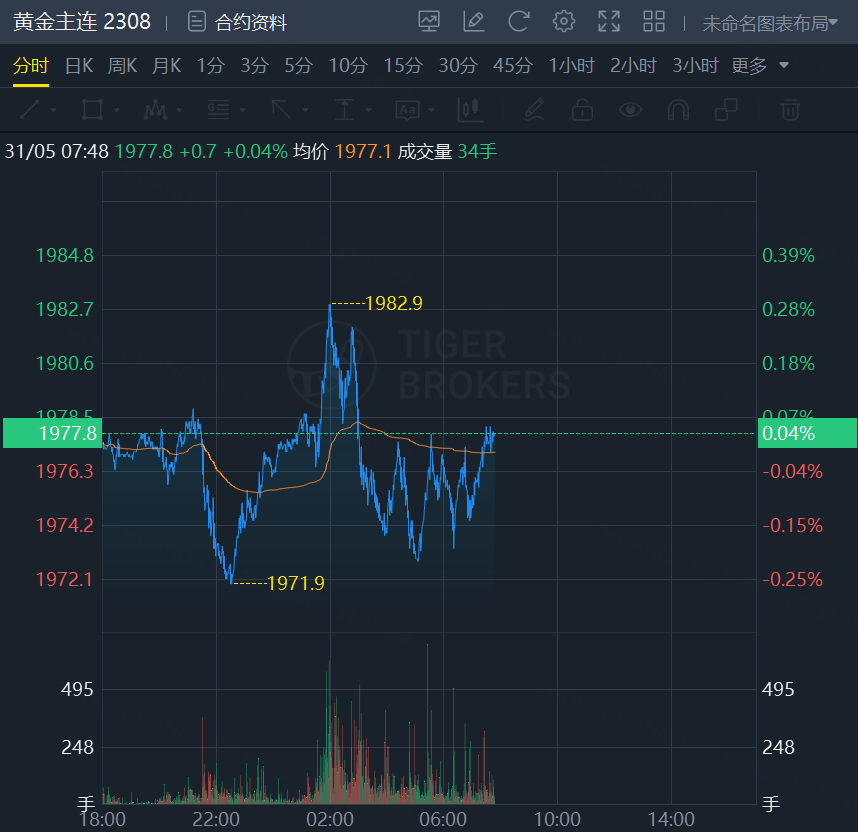Expand the rectangle shape tool dropdown
858x832 pixels.
point(117,109)
